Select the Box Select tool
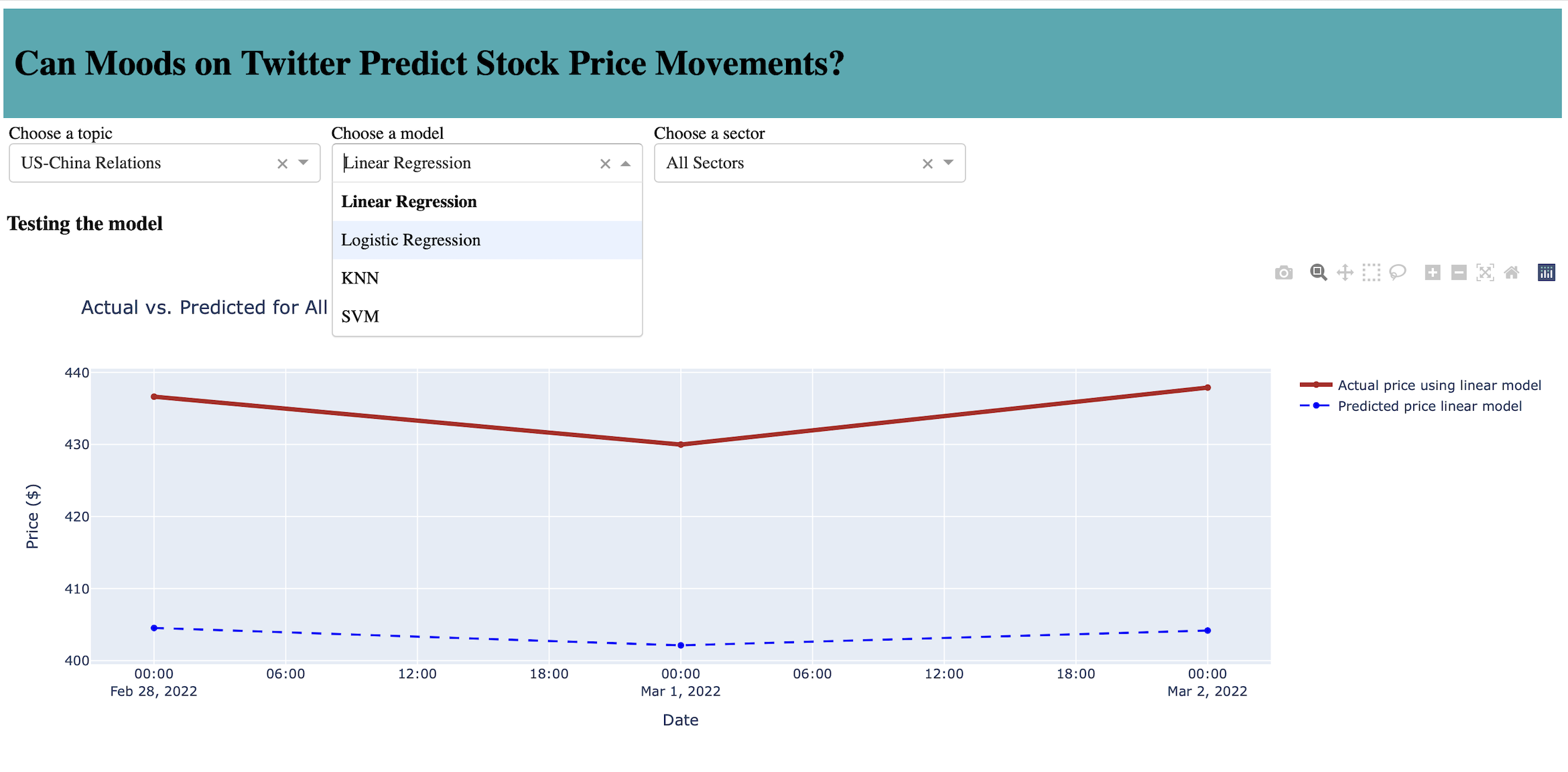This screenshot has width=1568, height=772. [1371, 273]
